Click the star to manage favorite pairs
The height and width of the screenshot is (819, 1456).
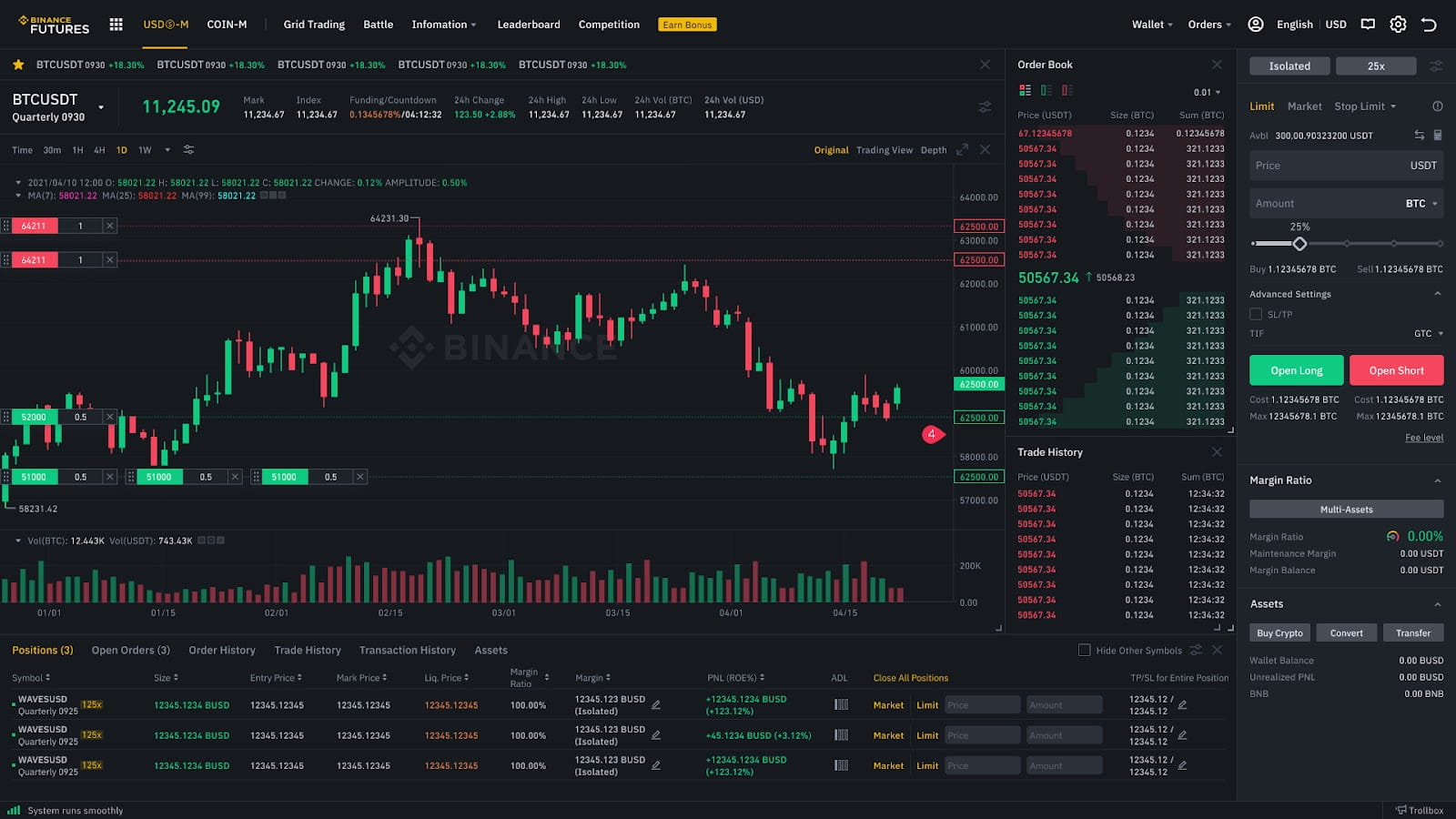pos(17,65)
